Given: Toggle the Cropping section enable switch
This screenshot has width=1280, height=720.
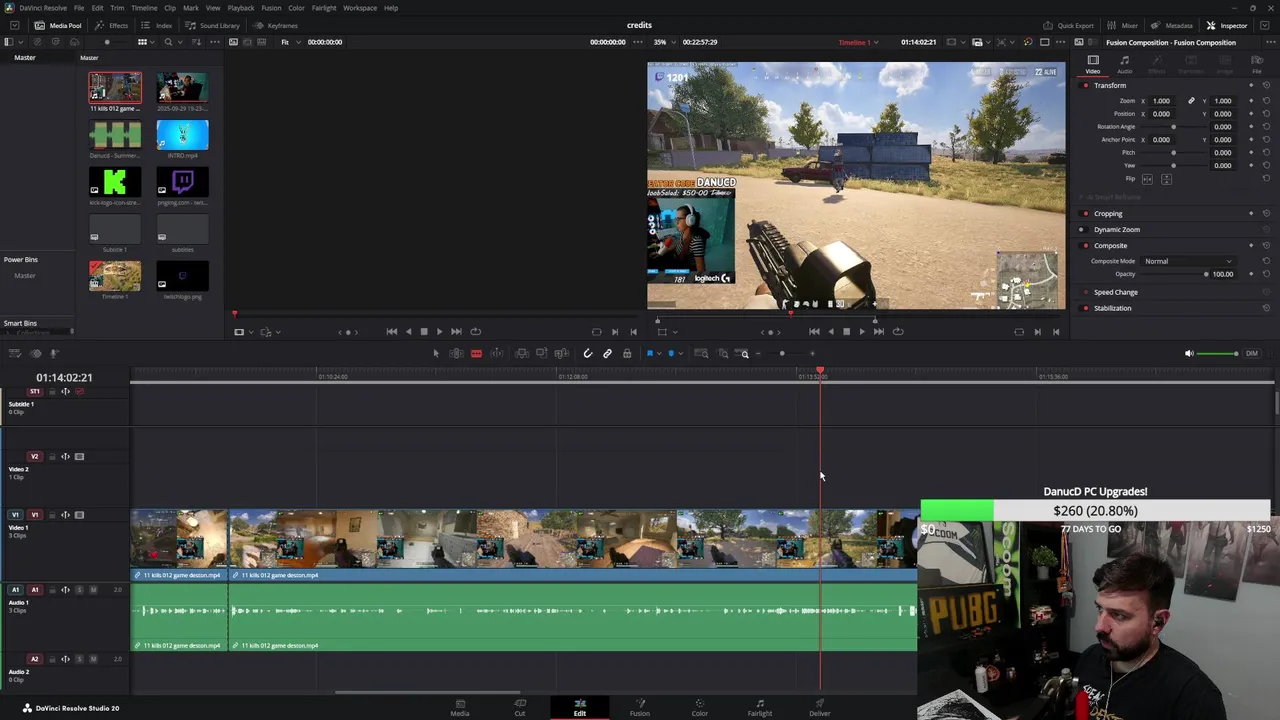Looking at the screenshot, I should click(1086, 213).
